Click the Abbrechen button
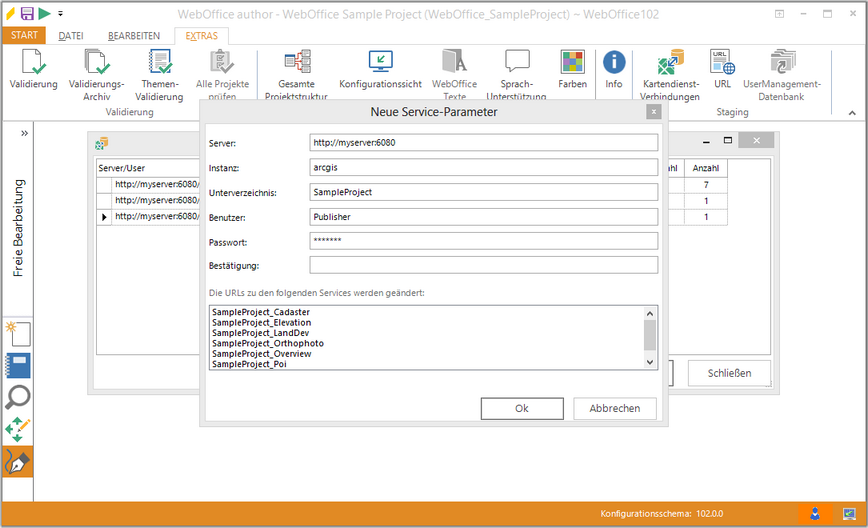 tap(614, 408)
